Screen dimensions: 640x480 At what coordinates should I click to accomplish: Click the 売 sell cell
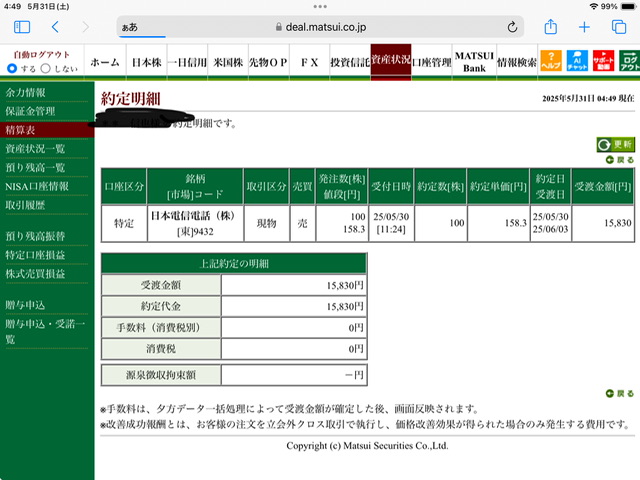point(302,223)
